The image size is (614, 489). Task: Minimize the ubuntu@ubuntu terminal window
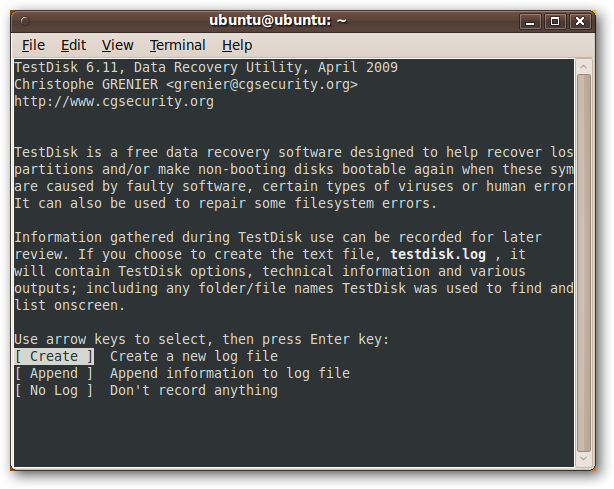(x=530, y=21)
